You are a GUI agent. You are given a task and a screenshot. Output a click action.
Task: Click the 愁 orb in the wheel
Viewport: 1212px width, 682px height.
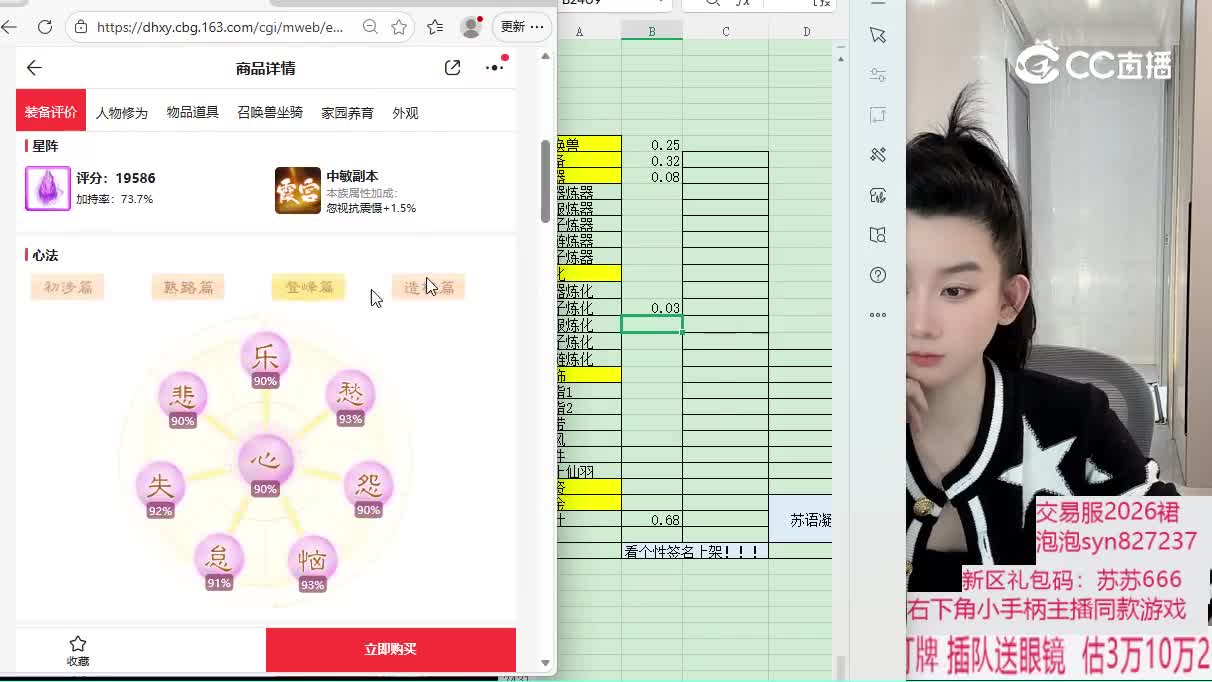point(350,396)
